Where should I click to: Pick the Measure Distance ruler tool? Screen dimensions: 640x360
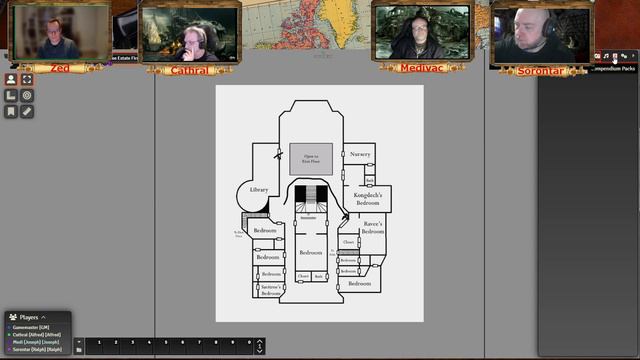click(x=27, y=111)
